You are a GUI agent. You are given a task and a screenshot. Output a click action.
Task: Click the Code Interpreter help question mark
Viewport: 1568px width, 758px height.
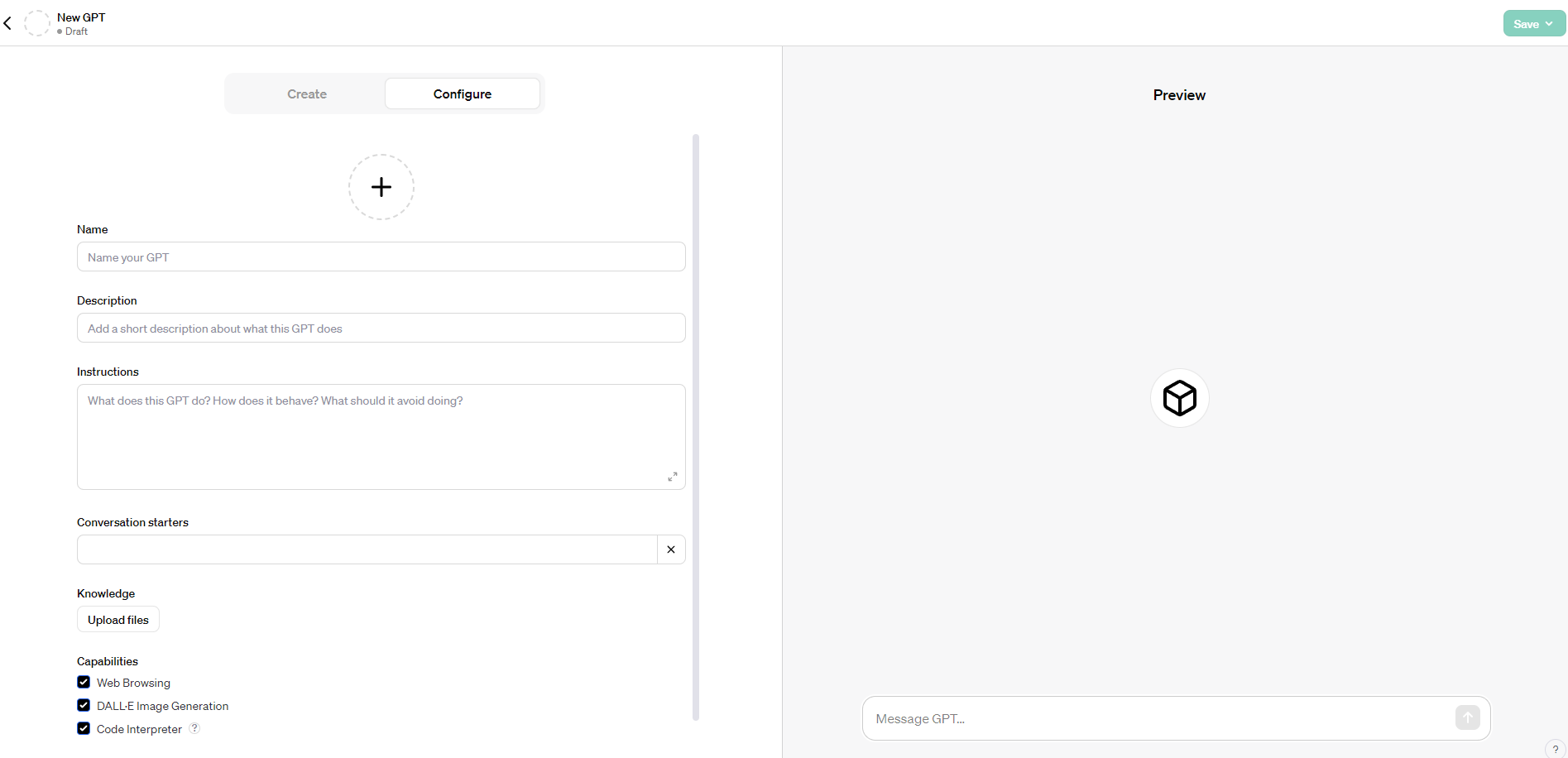194,728
